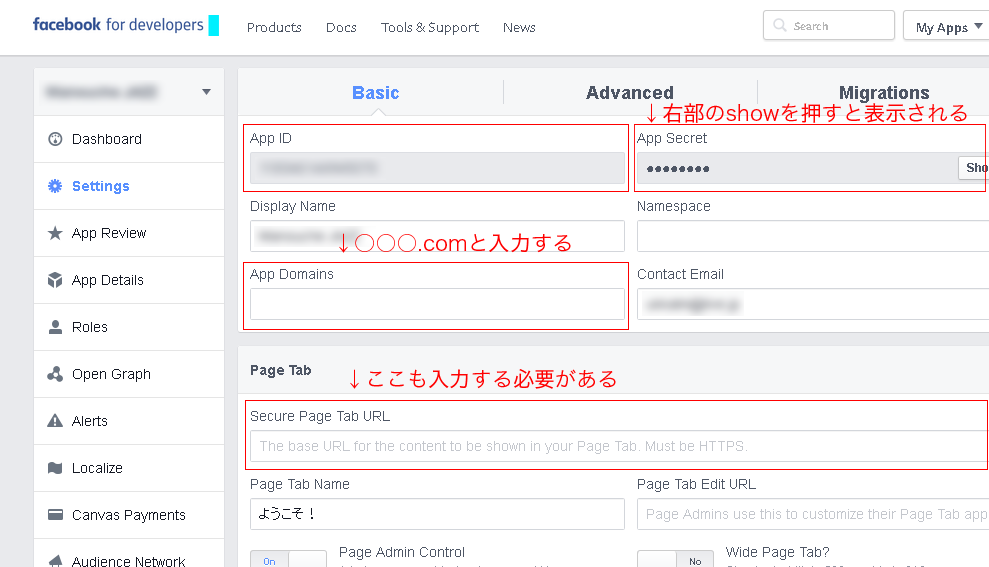989x567 pixels.
Task: Show the App Secret value
Action: (973, 168)
